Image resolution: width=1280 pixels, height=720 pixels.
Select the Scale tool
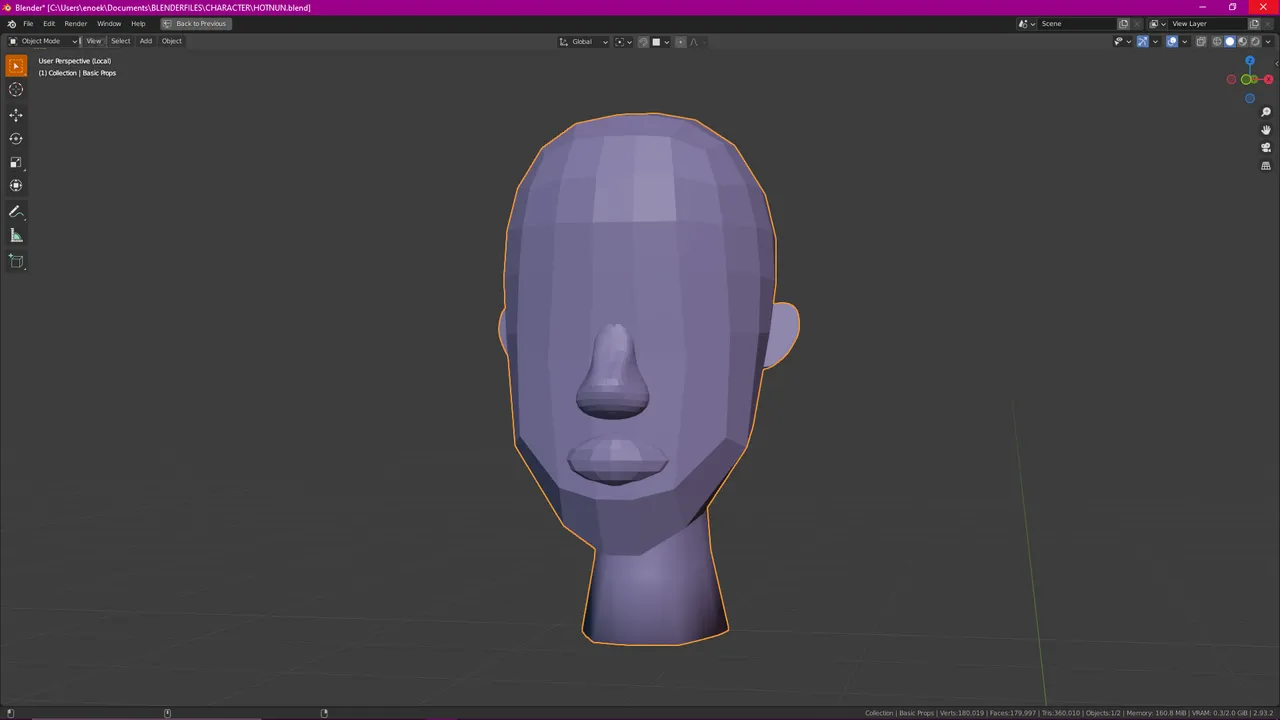coord(16,162)
